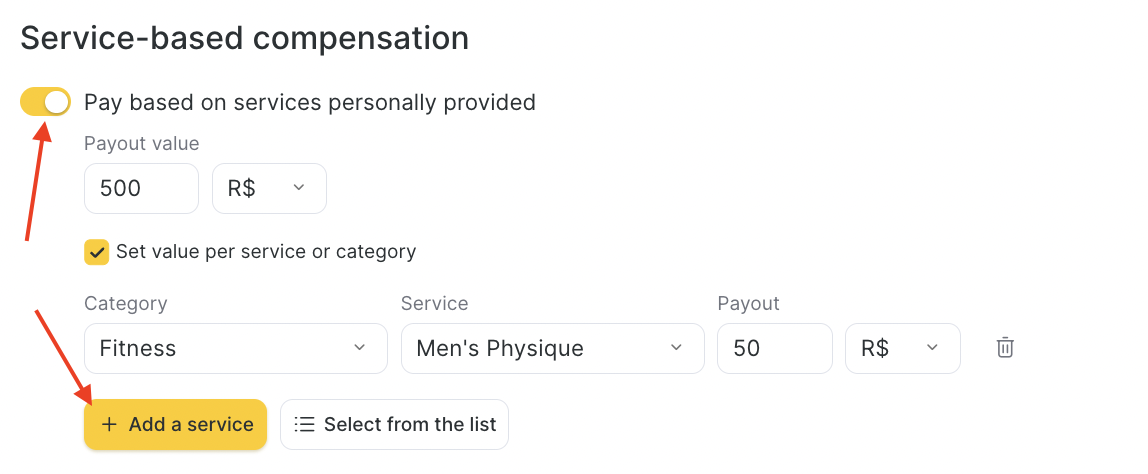This screenshot has height=474, width=1148.
Task: Click Add a service button
Action: (176, 424)
